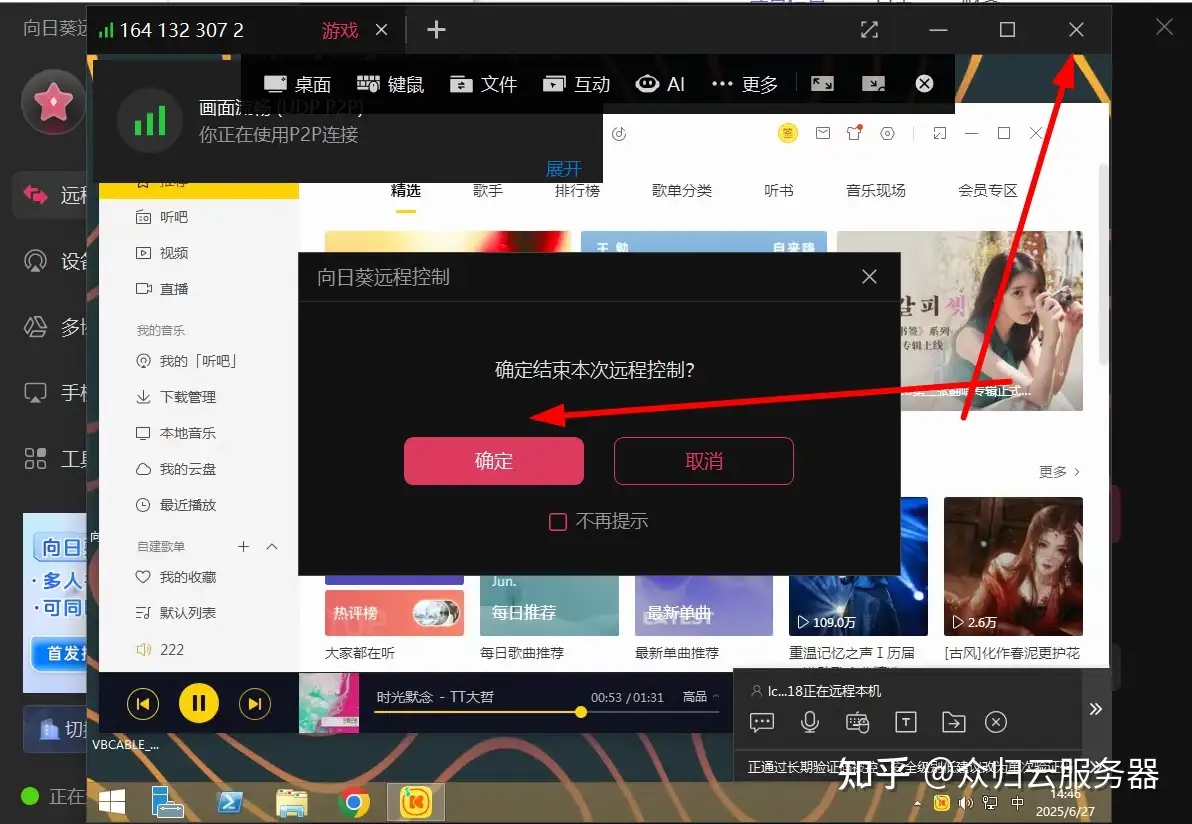Pause the currently playing song 时光默念
The height and width of the screenshot is (824, 1192).
click(198, 703)
